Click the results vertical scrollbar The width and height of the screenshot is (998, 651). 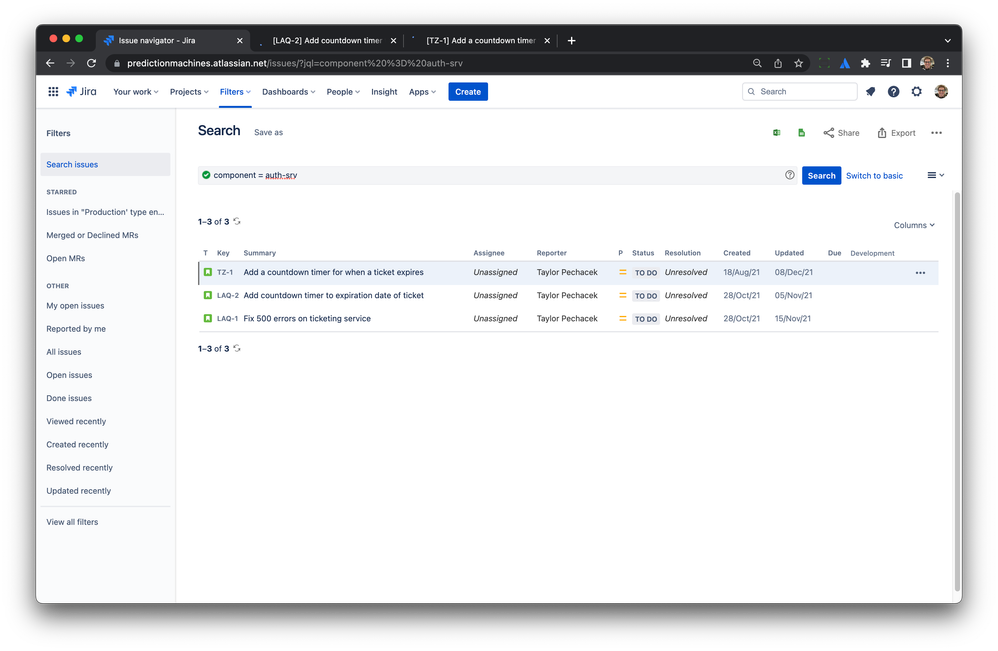[957, 391]
